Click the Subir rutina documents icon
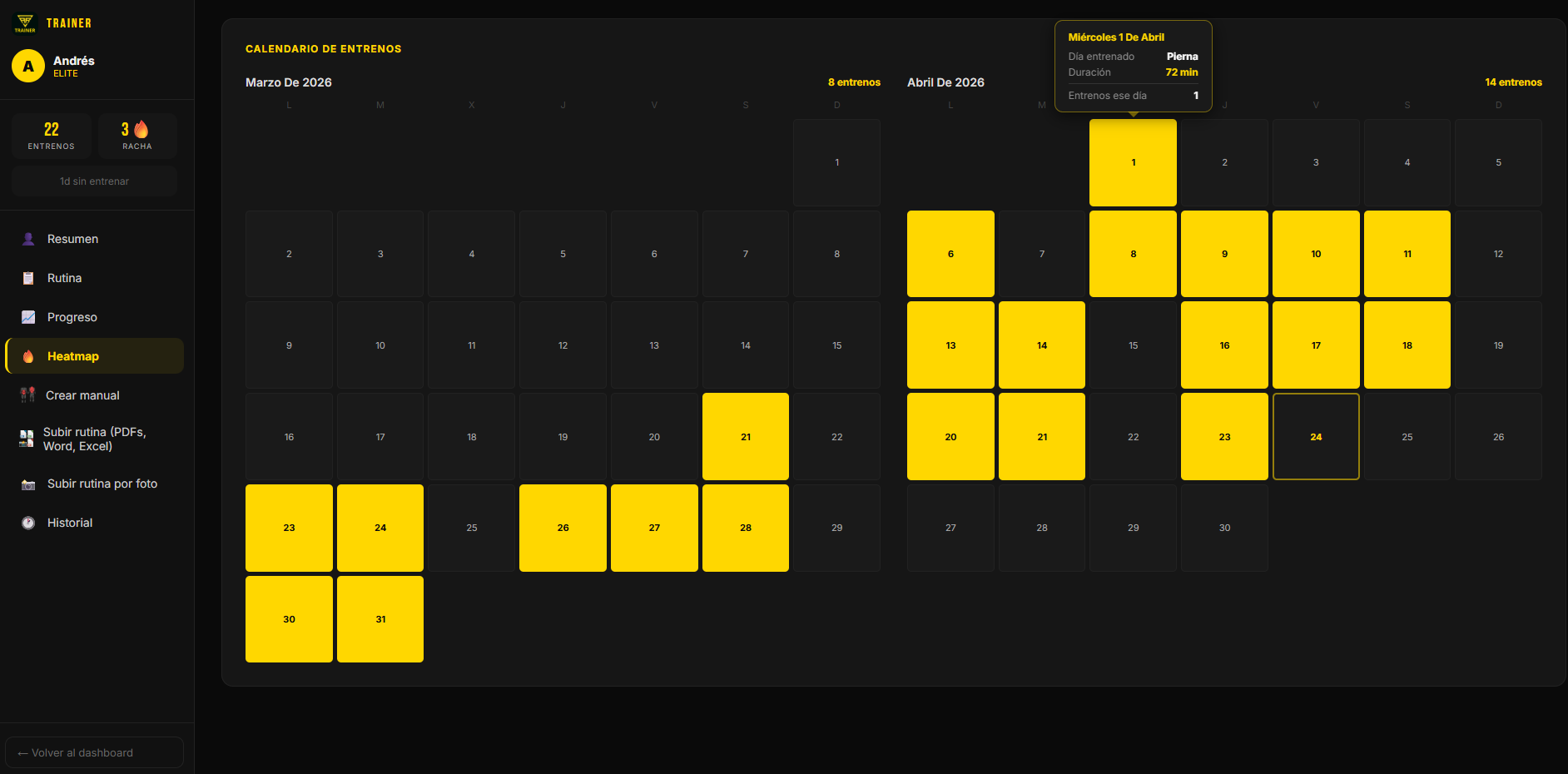The height and width of the screenshot is (774, 1568). (27, 439)
